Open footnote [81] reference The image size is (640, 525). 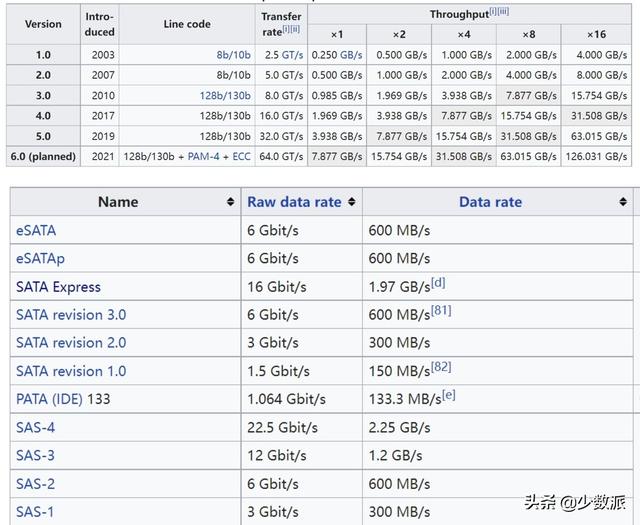(x=442, y=310)
